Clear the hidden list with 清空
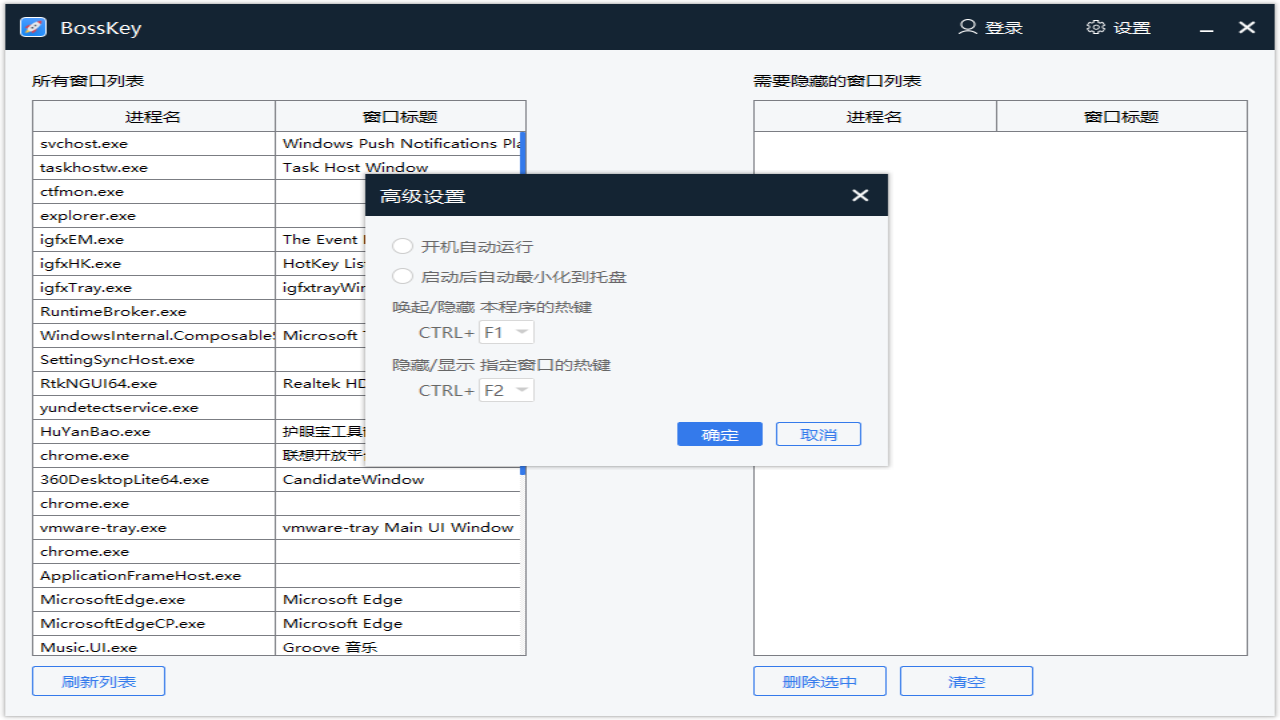This screenshot has height=720, width=1280. (x=965, y=680)
